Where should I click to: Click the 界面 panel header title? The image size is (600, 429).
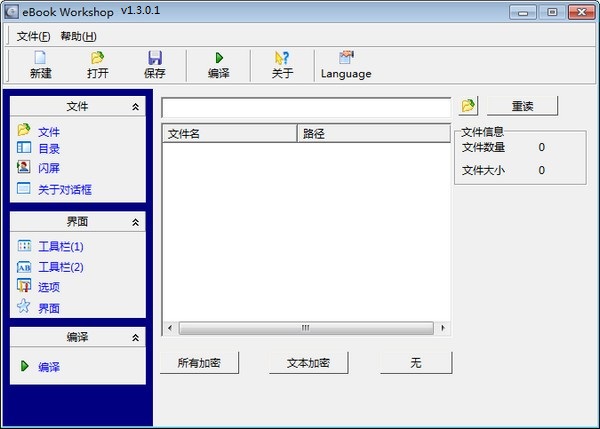pyautogui.click(x=77, y=222)
